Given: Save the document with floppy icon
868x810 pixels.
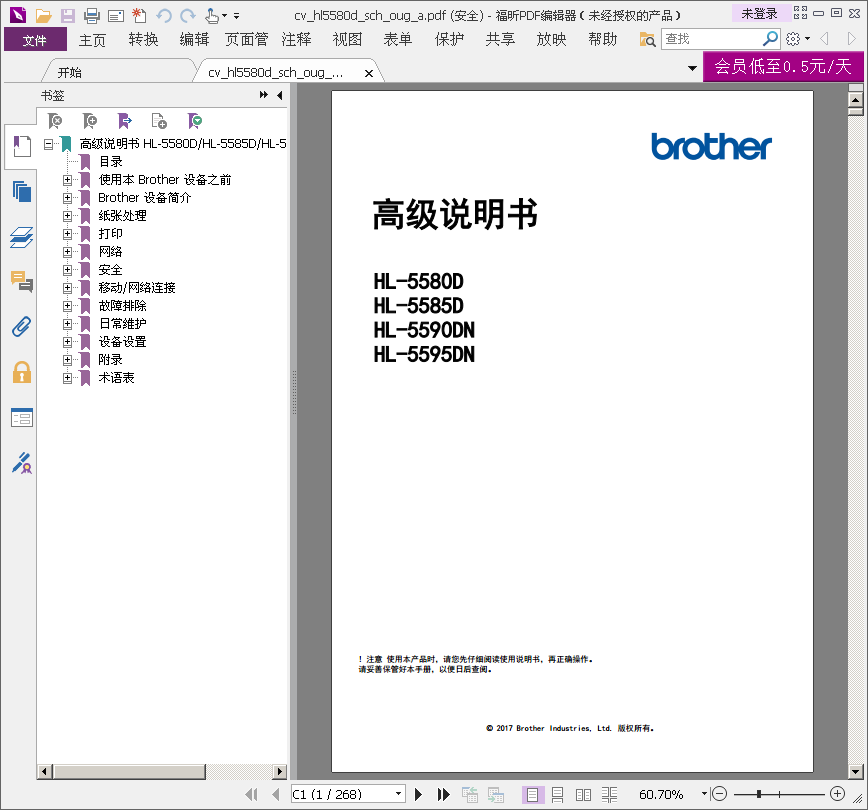Looking at the screenshot, I should (68, 16).
